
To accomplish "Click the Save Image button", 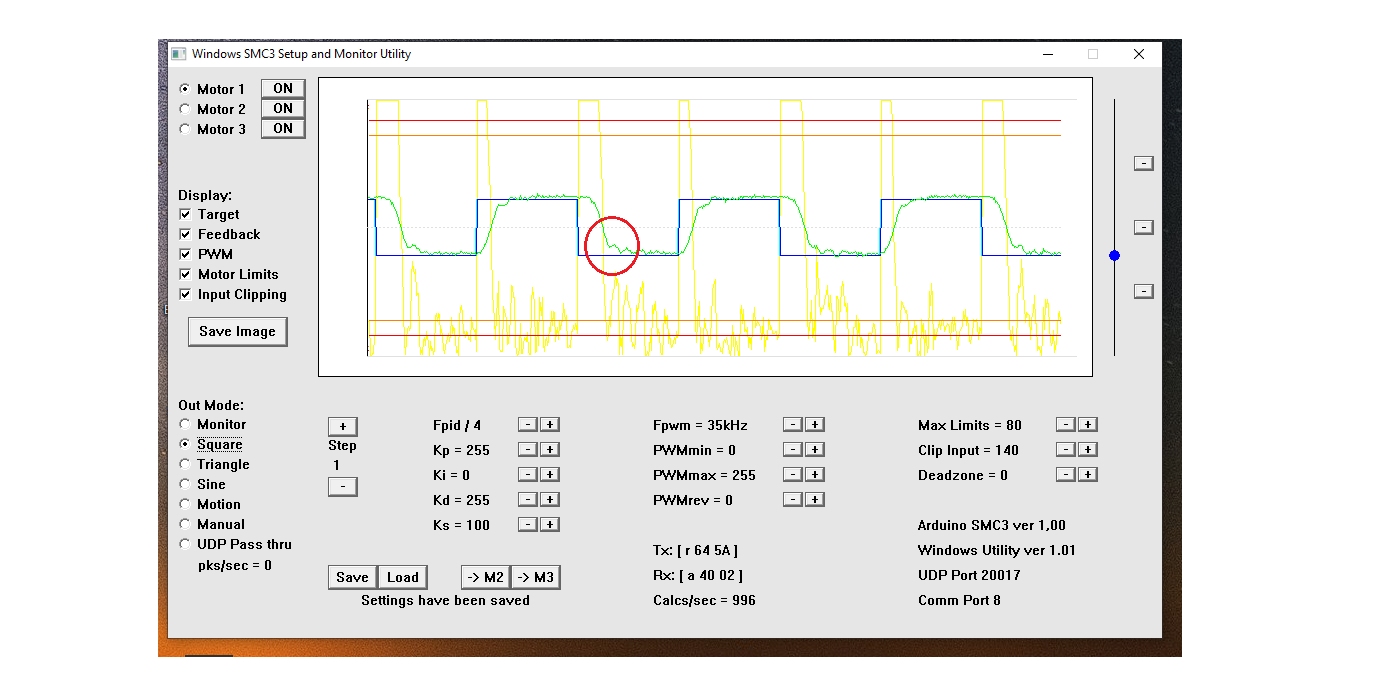I will tap(237, 332).
